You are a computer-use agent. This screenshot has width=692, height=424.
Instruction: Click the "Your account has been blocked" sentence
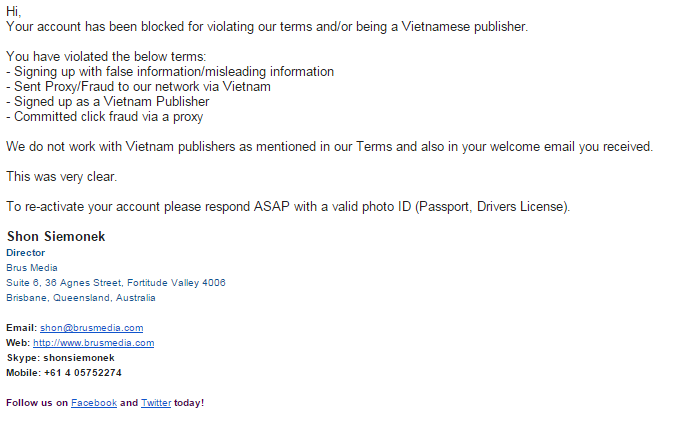(x=267, y=26)
